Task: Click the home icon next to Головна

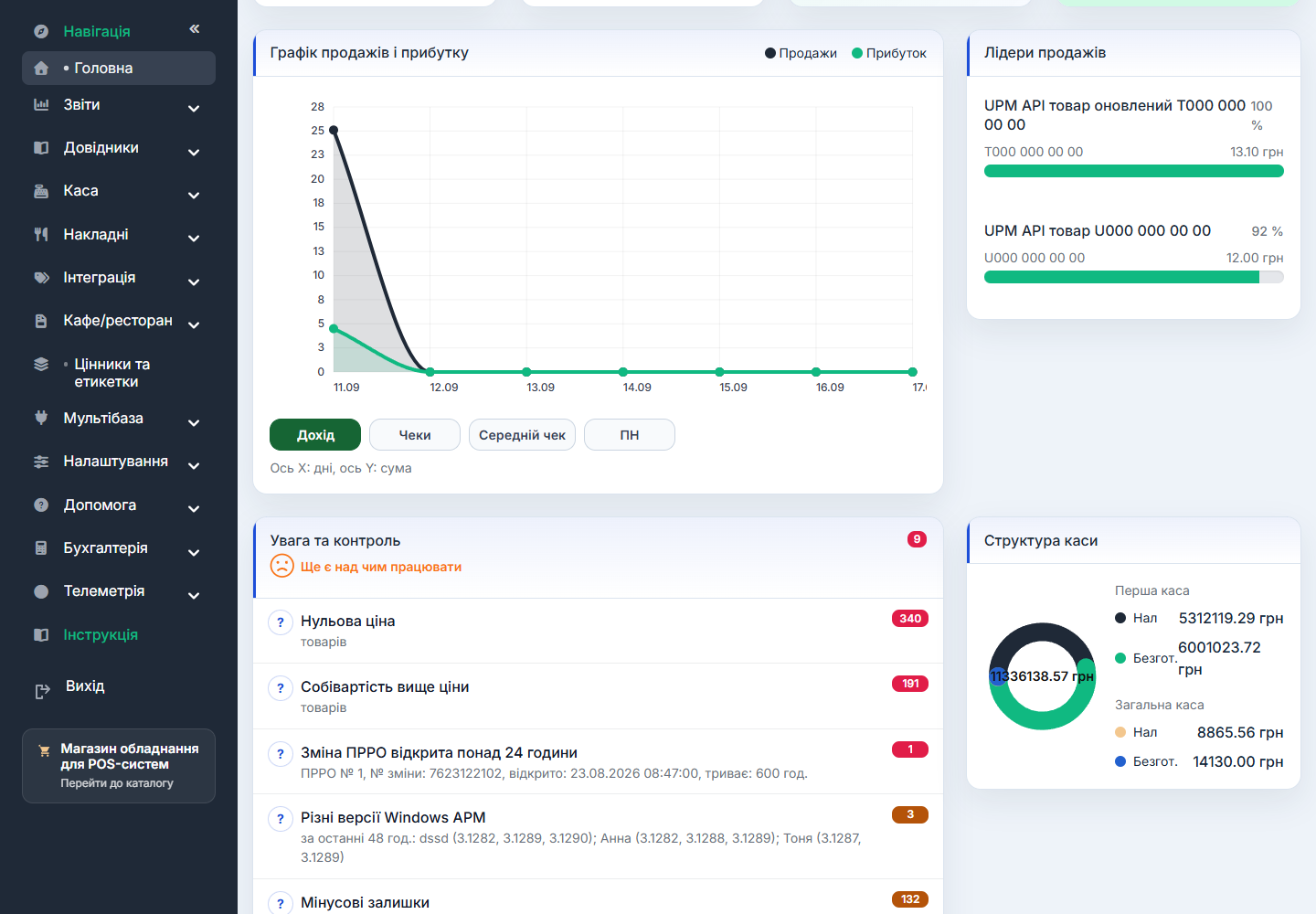Action: pos(41,69)
